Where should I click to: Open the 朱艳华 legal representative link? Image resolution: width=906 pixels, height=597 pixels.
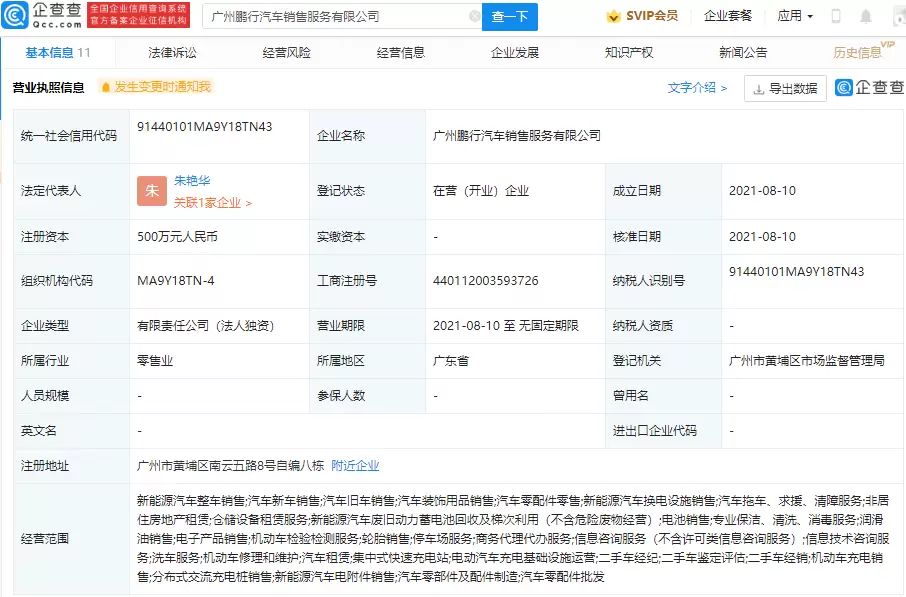[192, 182]
